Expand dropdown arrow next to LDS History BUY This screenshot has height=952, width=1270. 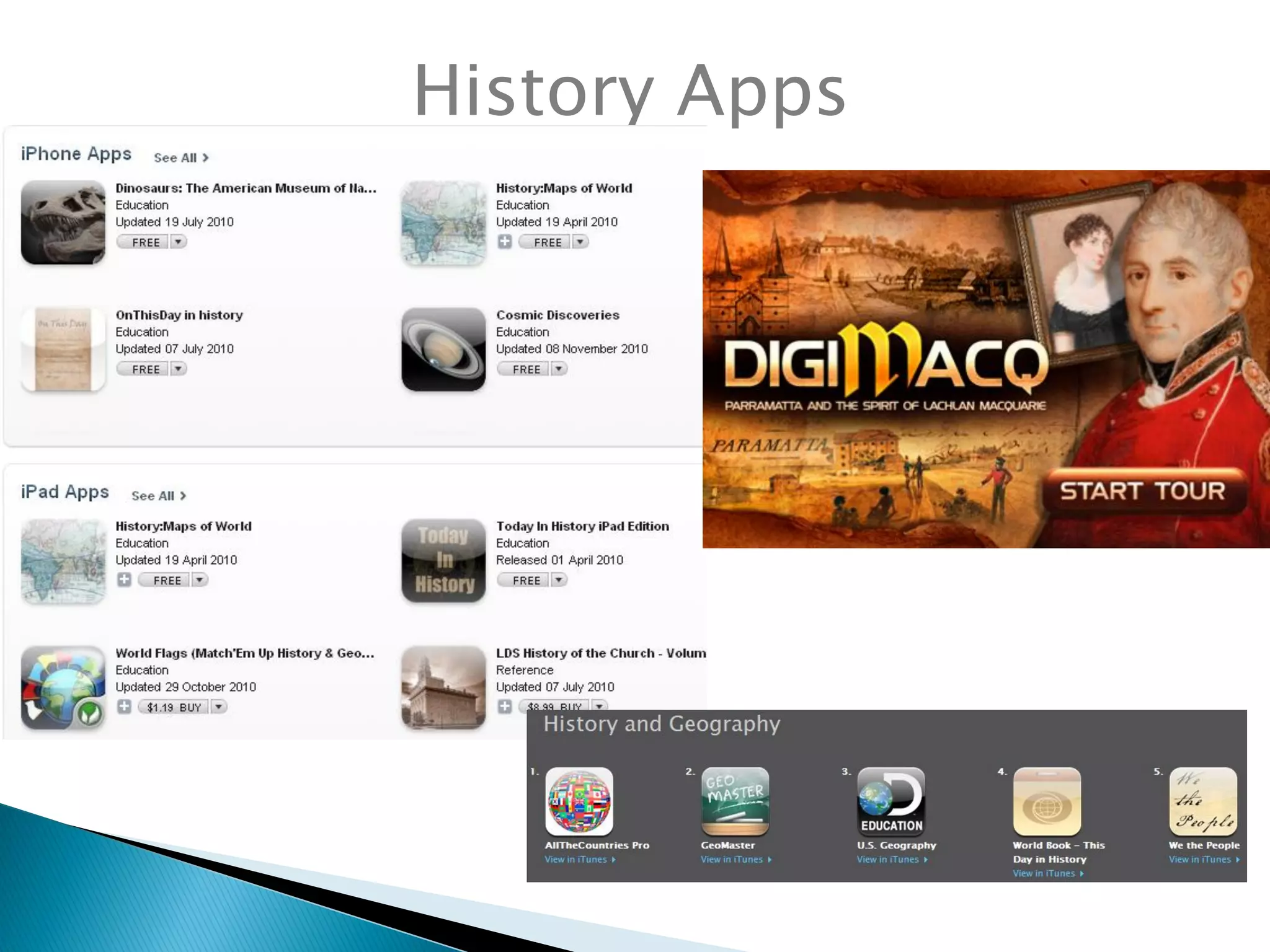pos(599,705)
